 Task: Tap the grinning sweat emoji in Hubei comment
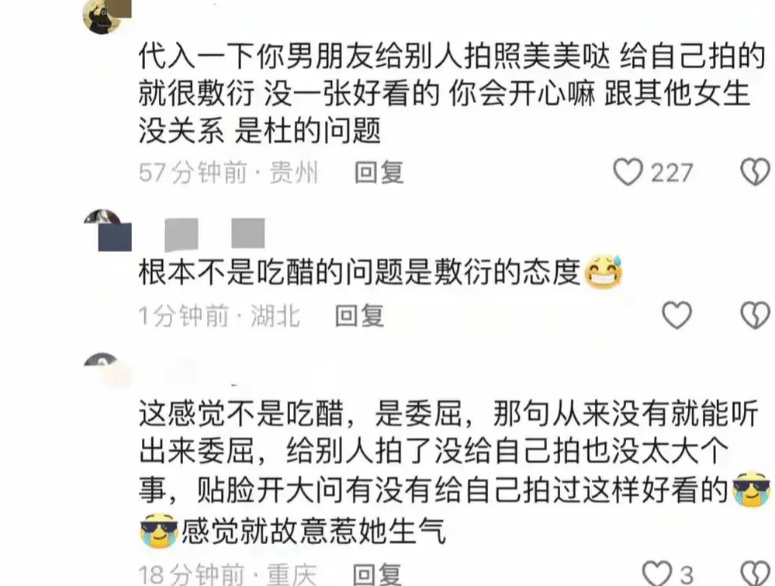click(x=603, y=272)
